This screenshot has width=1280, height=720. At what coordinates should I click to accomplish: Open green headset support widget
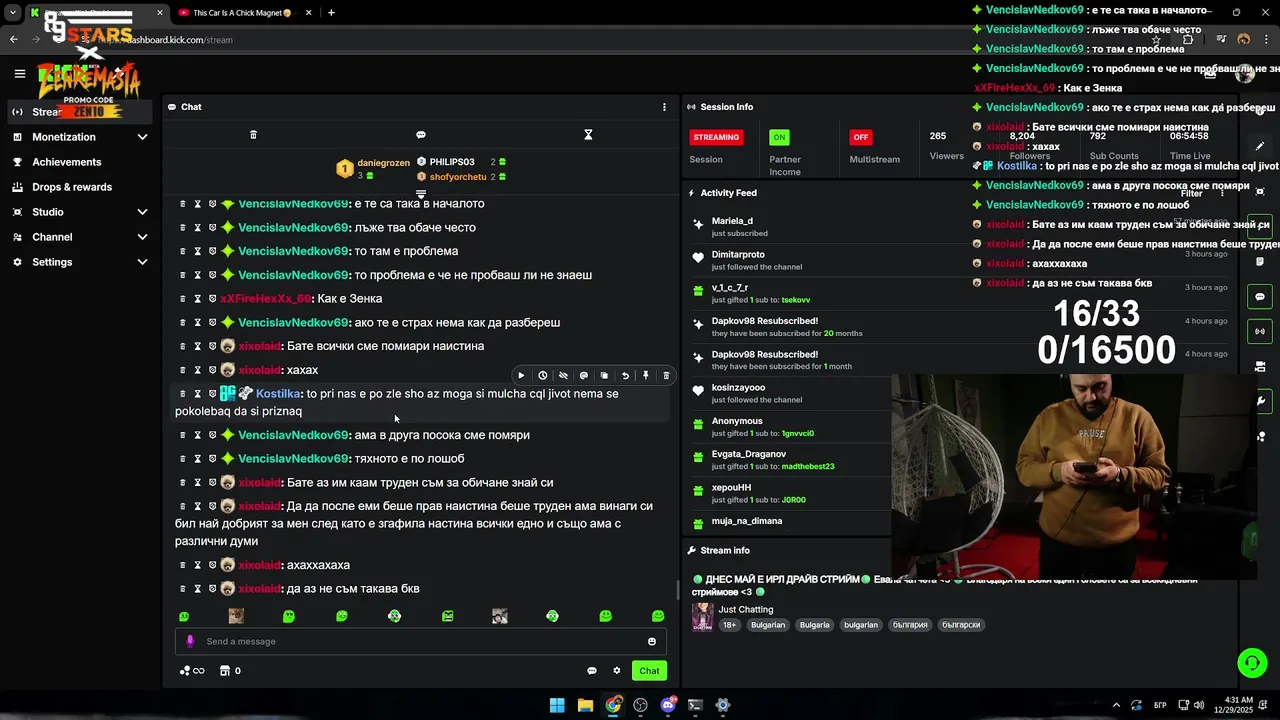1251,663
